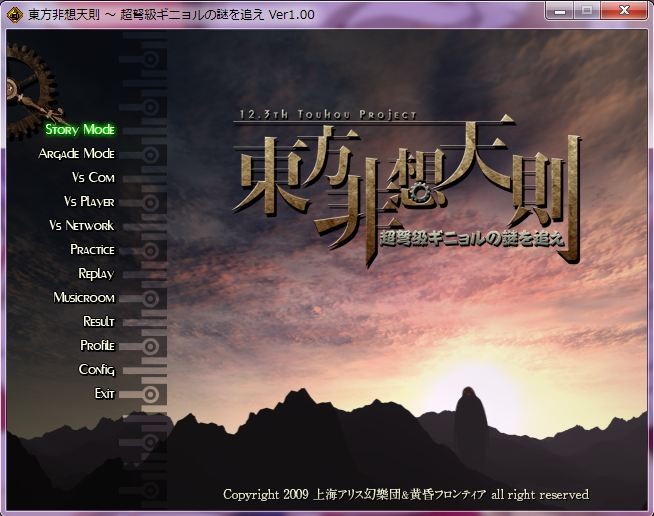
Task: Open the Profile option
Action: (x=98, y=345)
